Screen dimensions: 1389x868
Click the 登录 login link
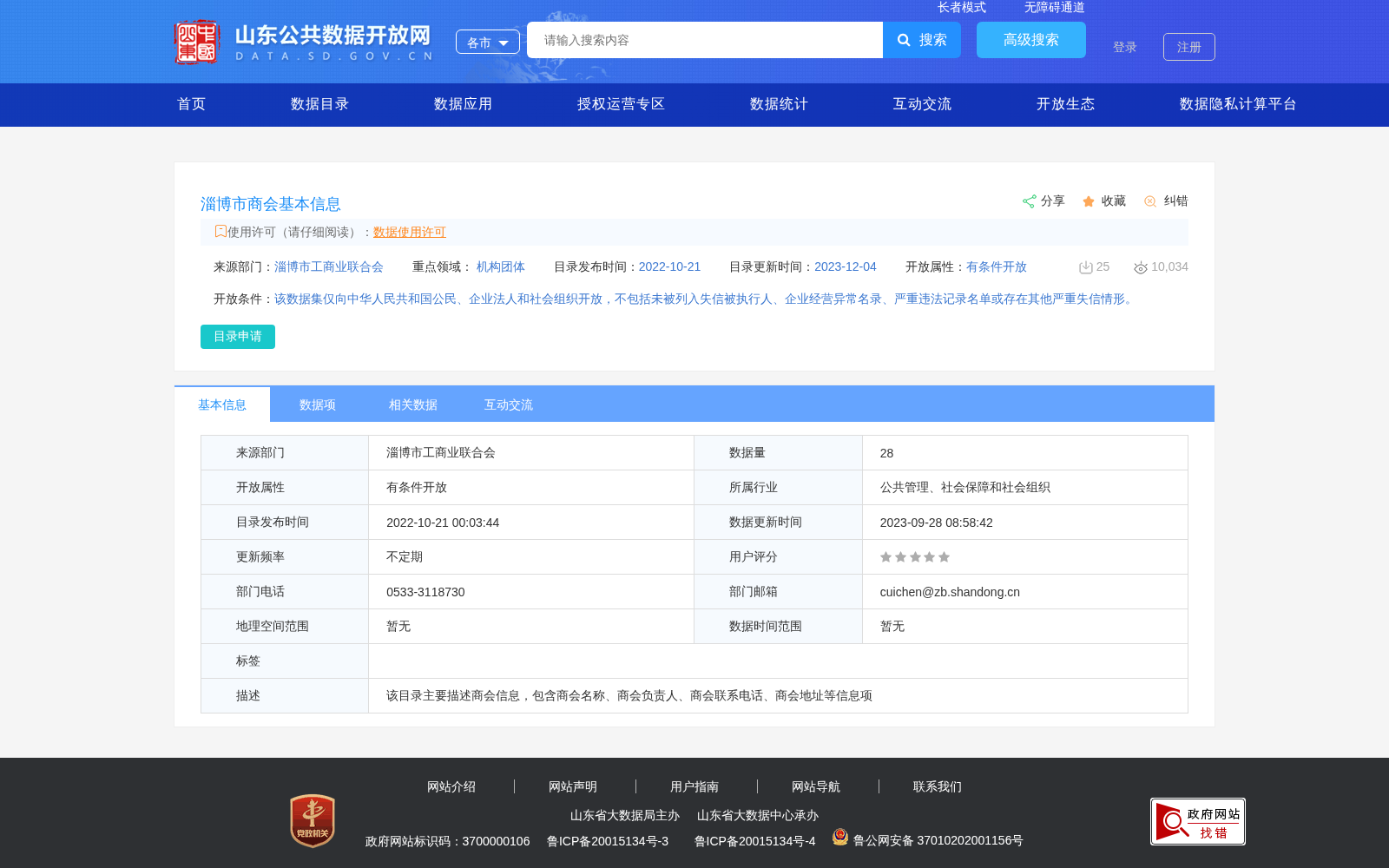(x=1125, y=47)
